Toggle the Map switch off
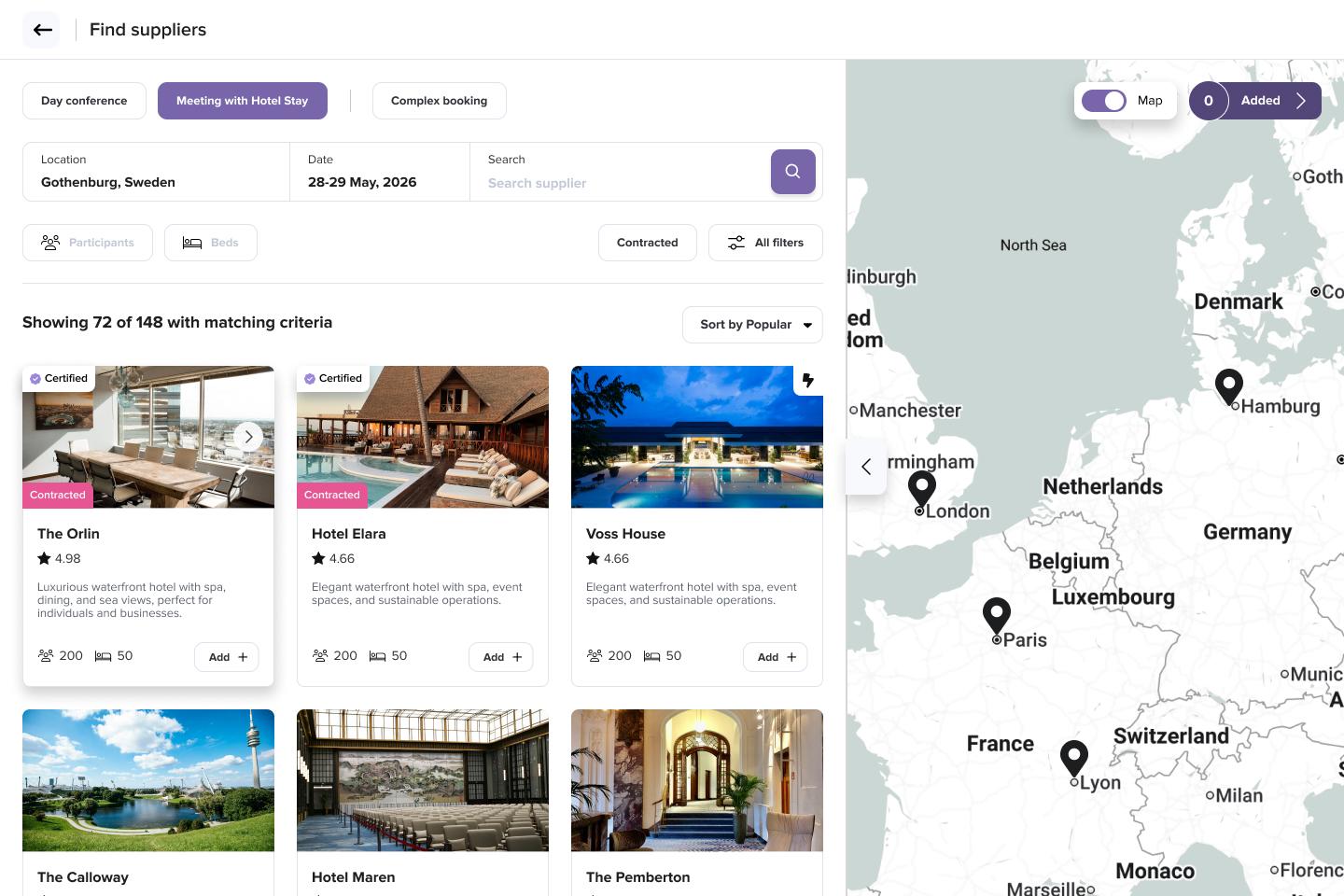The height and width of the screenshot is (896, 1344). 1104,101
